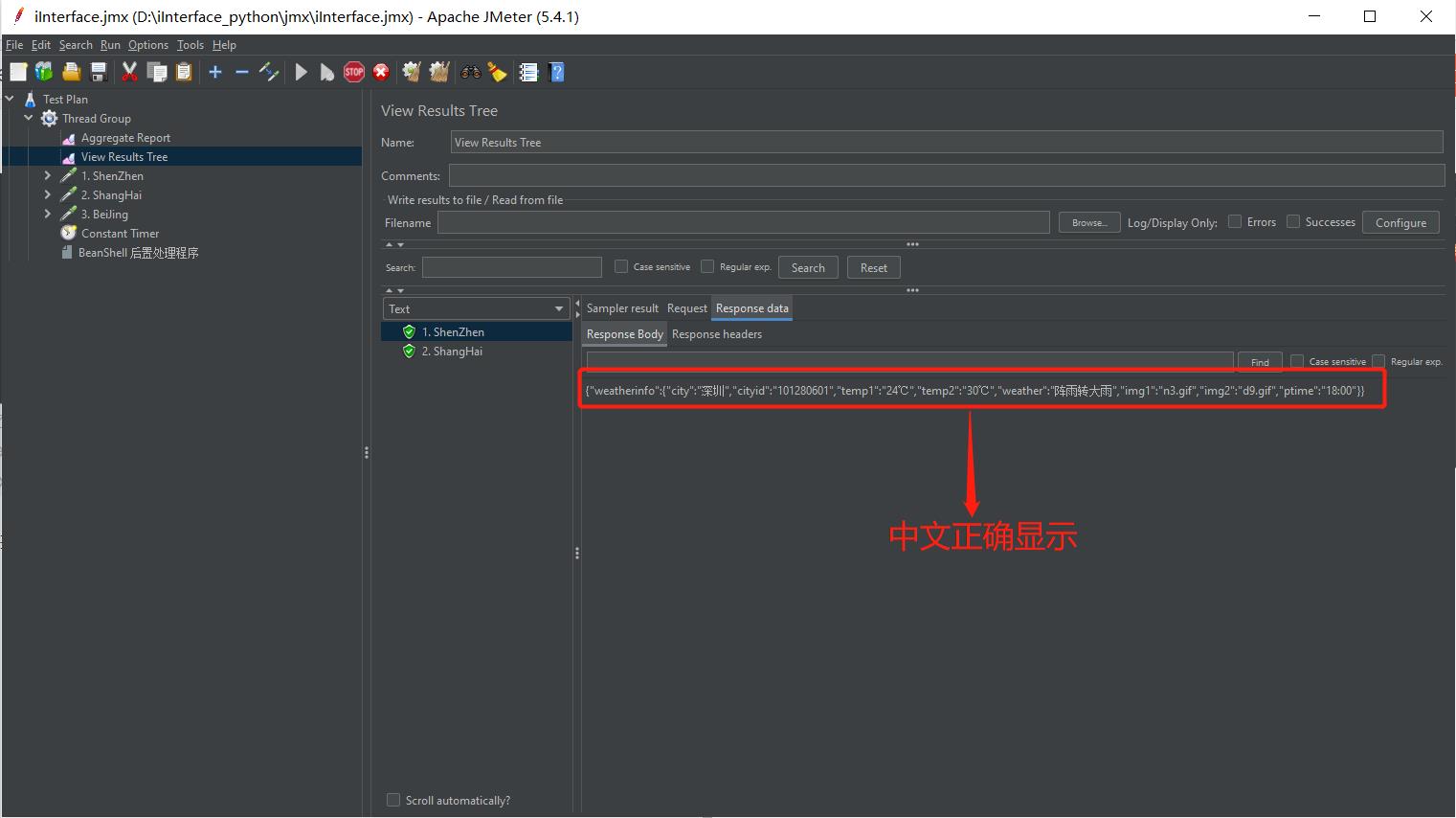
Task: Select the Constant Timer clock icon
Action: (68, 234)
